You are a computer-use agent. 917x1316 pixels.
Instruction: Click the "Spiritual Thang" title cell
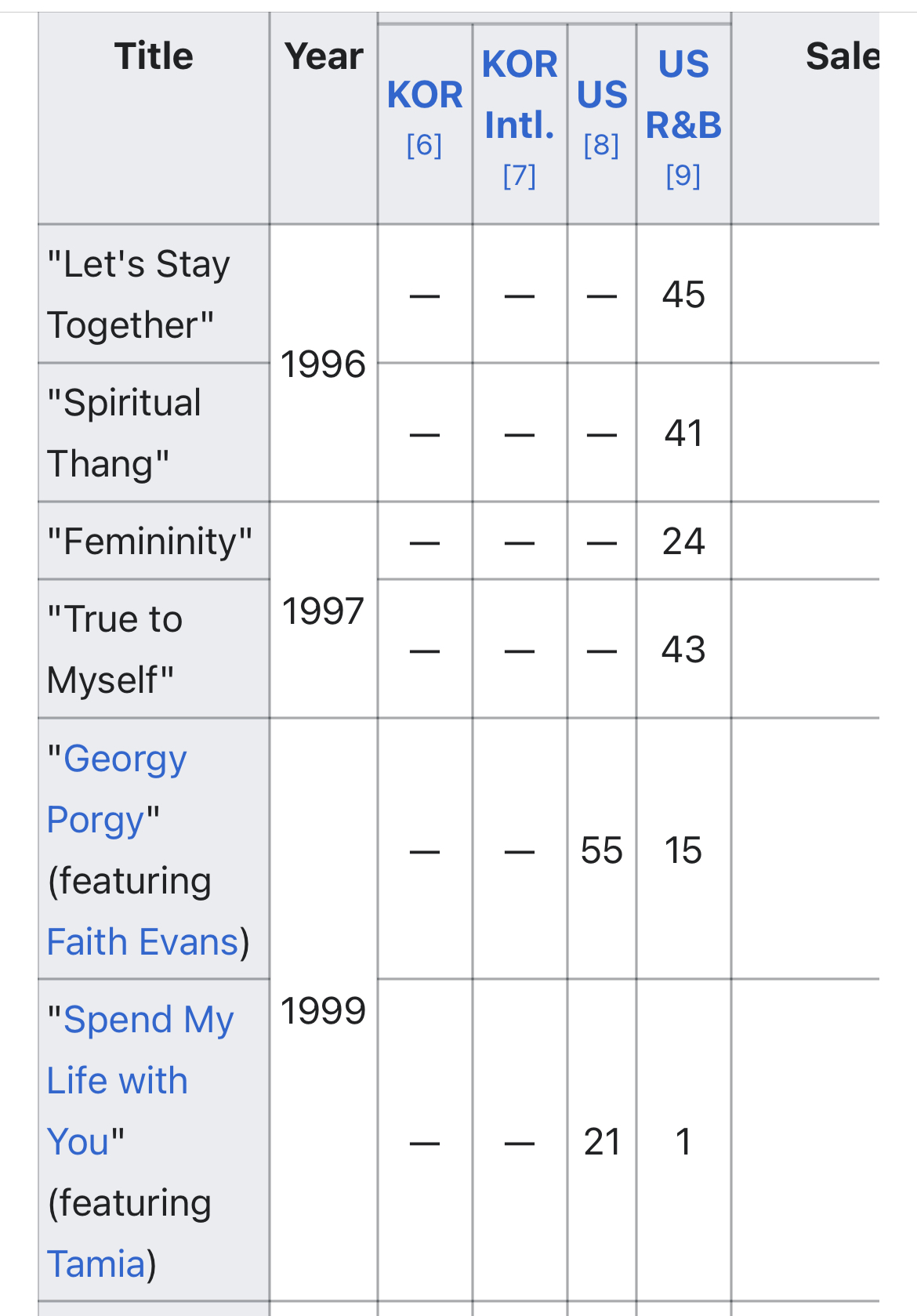tap(124, 433)
